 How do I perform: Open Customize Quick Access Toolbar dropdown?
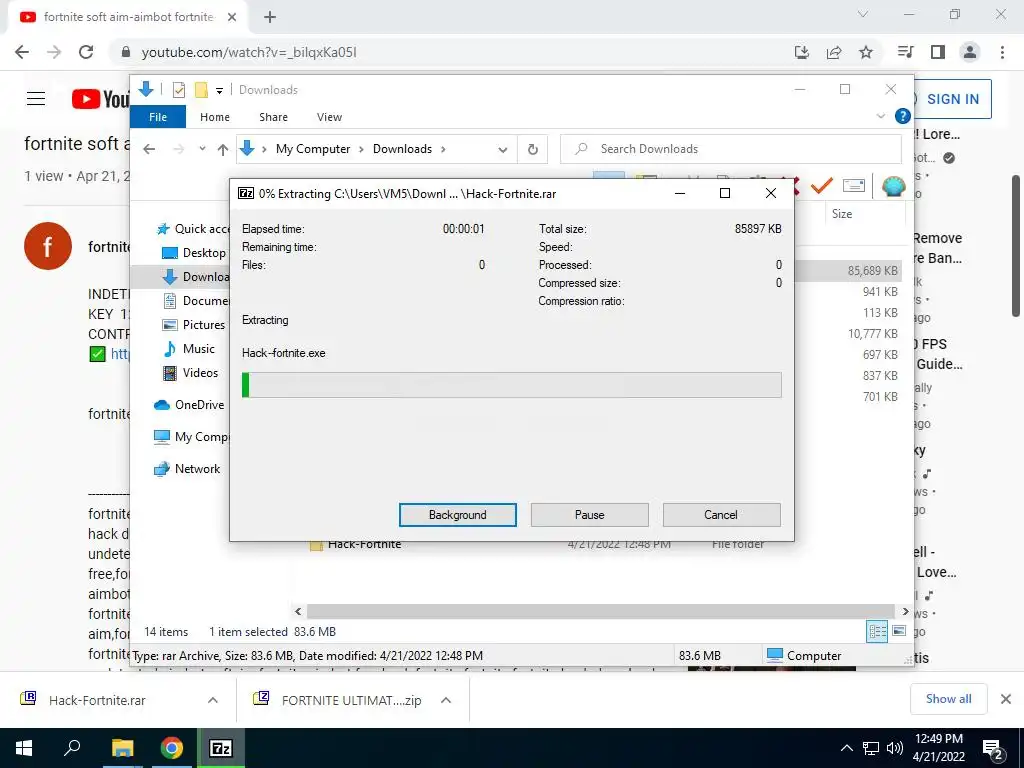tap(219, 91)
